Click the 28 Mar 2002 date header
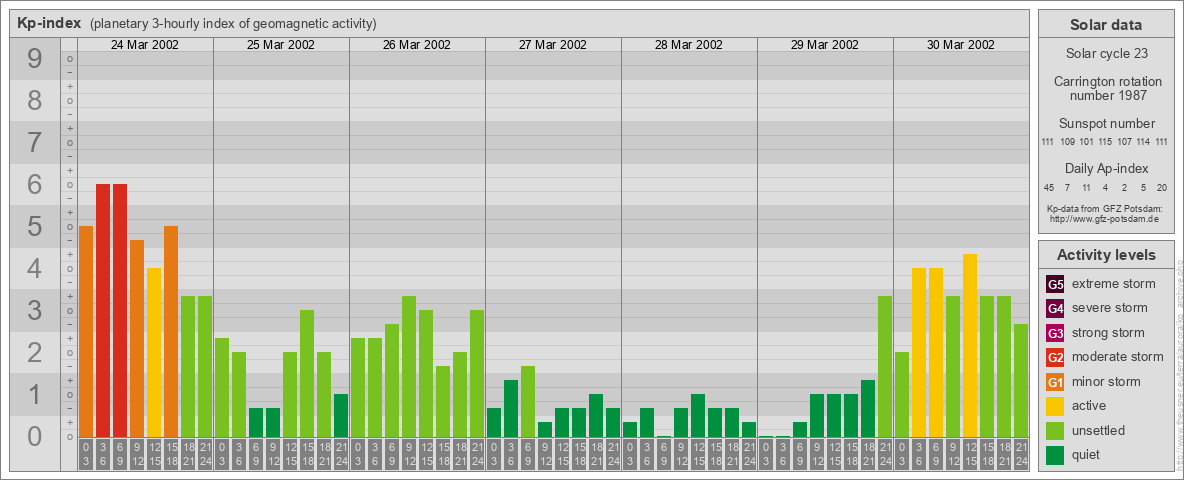Screen dimensions: 1184x480 coord(689,45)
